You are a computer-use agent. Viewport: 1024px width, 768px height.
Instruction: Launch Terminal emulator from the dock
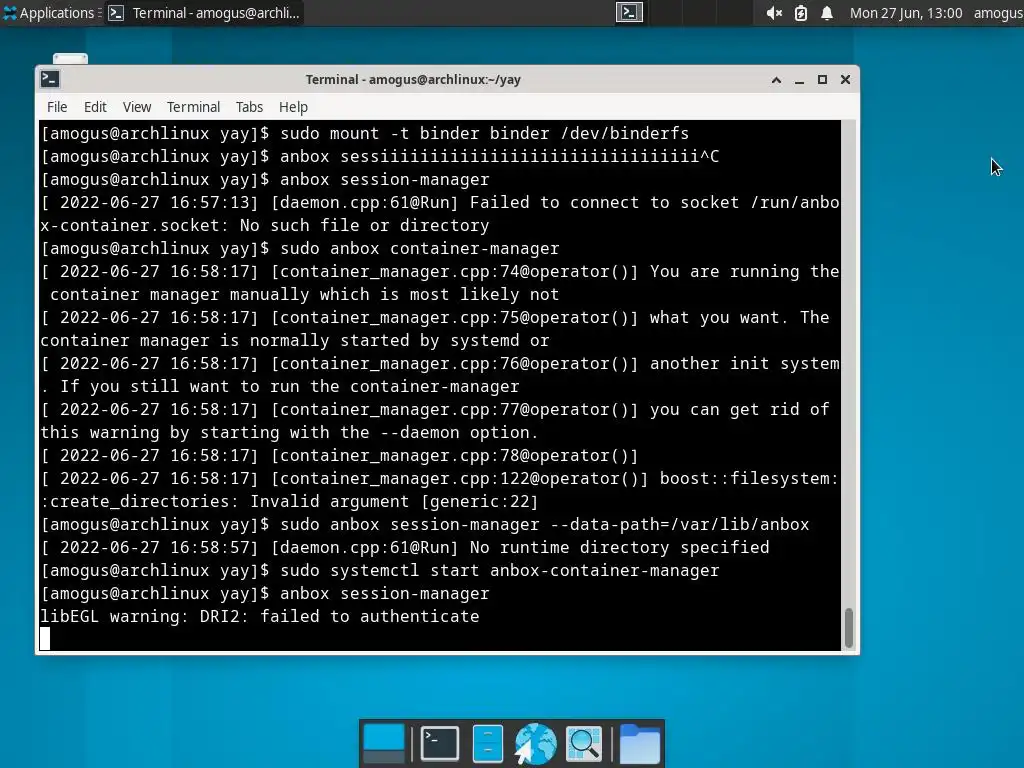point(440,743)
